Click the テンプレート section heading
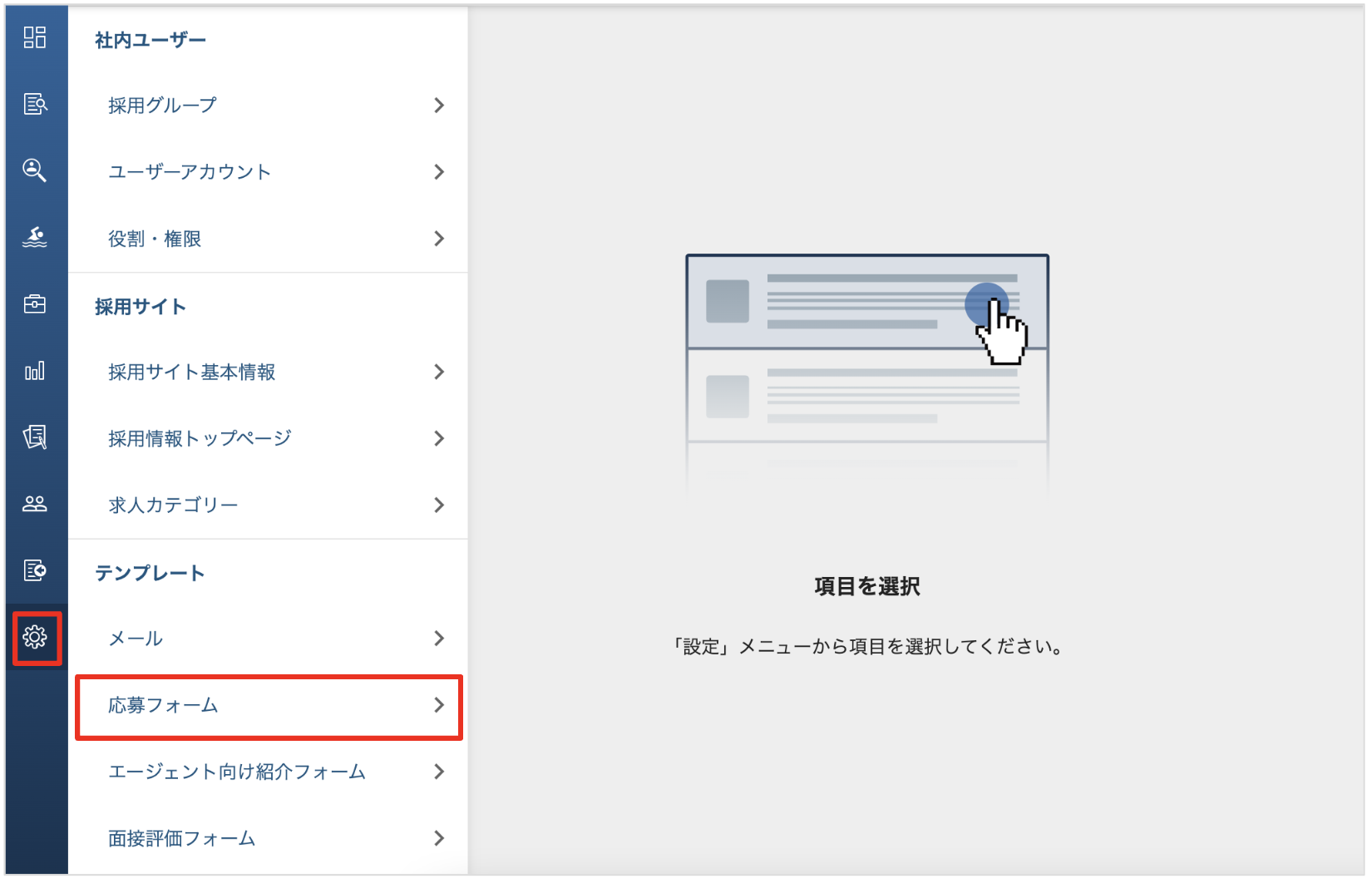This screenshot has width=1372, height=883. [x=150, y=573]
